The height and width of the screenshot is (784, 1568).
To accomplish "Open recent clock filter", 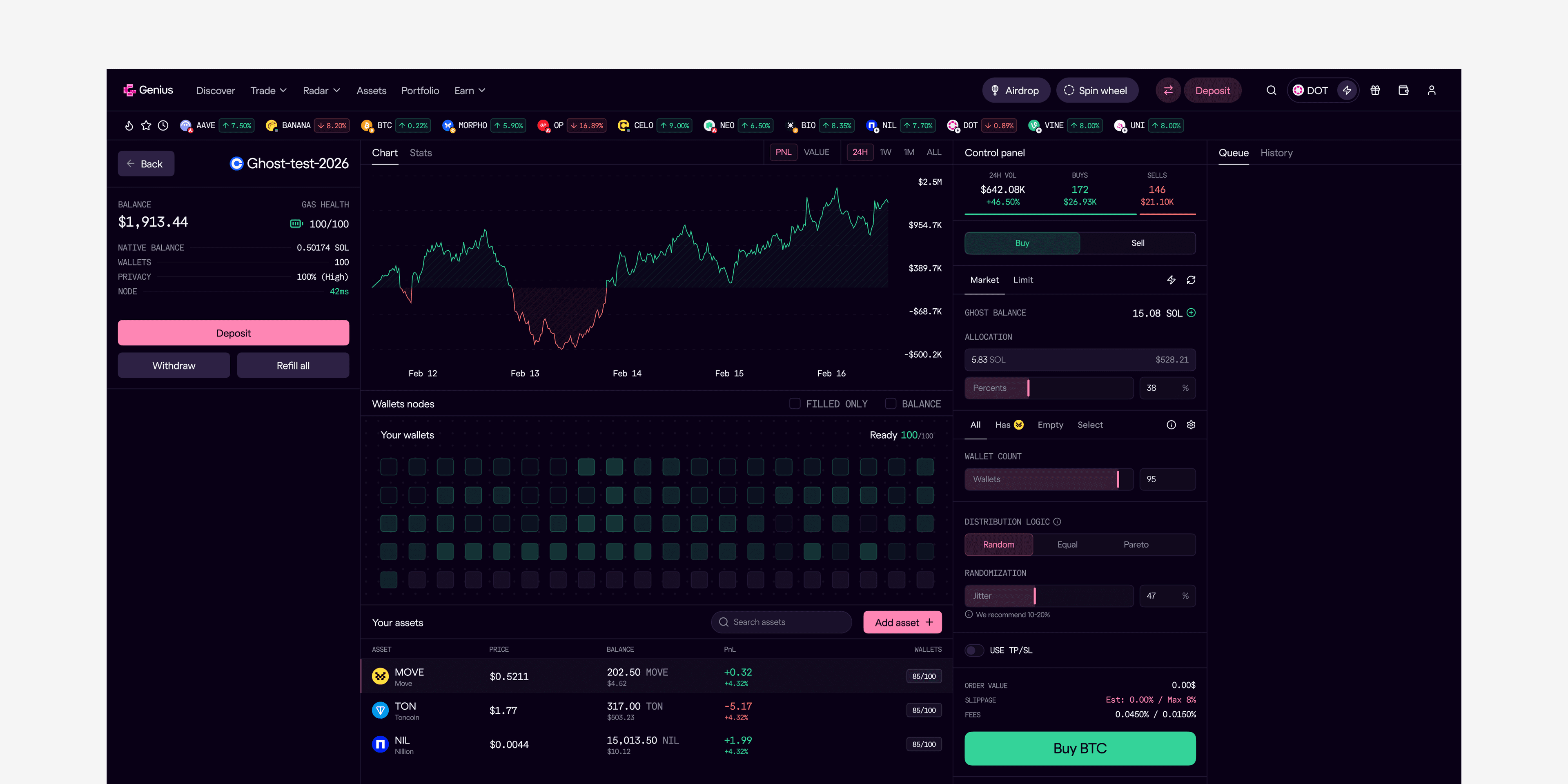I will tap(163, 125).
